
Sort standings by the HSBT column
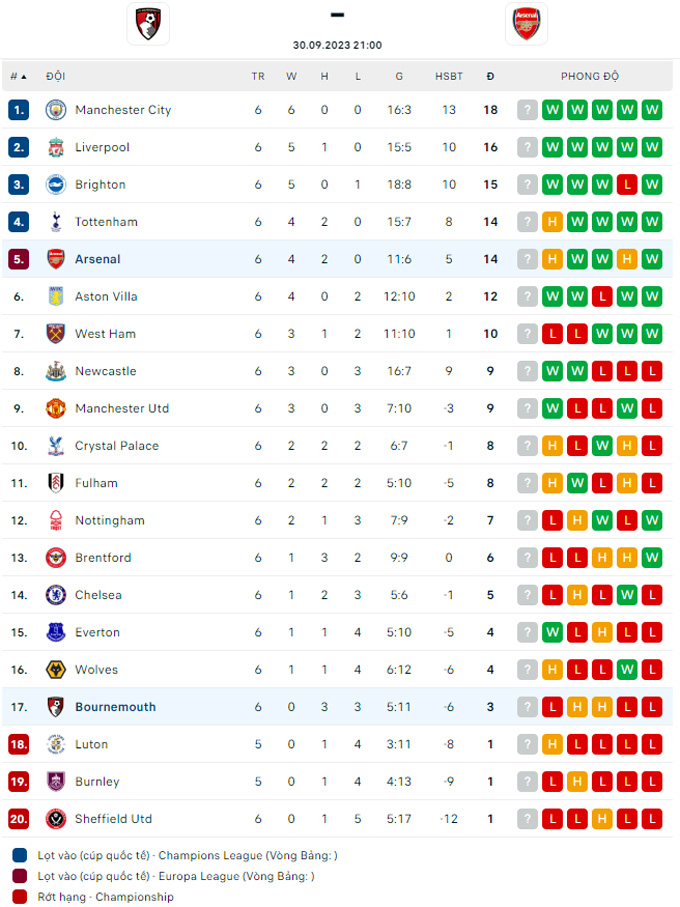tap(449, 76)
